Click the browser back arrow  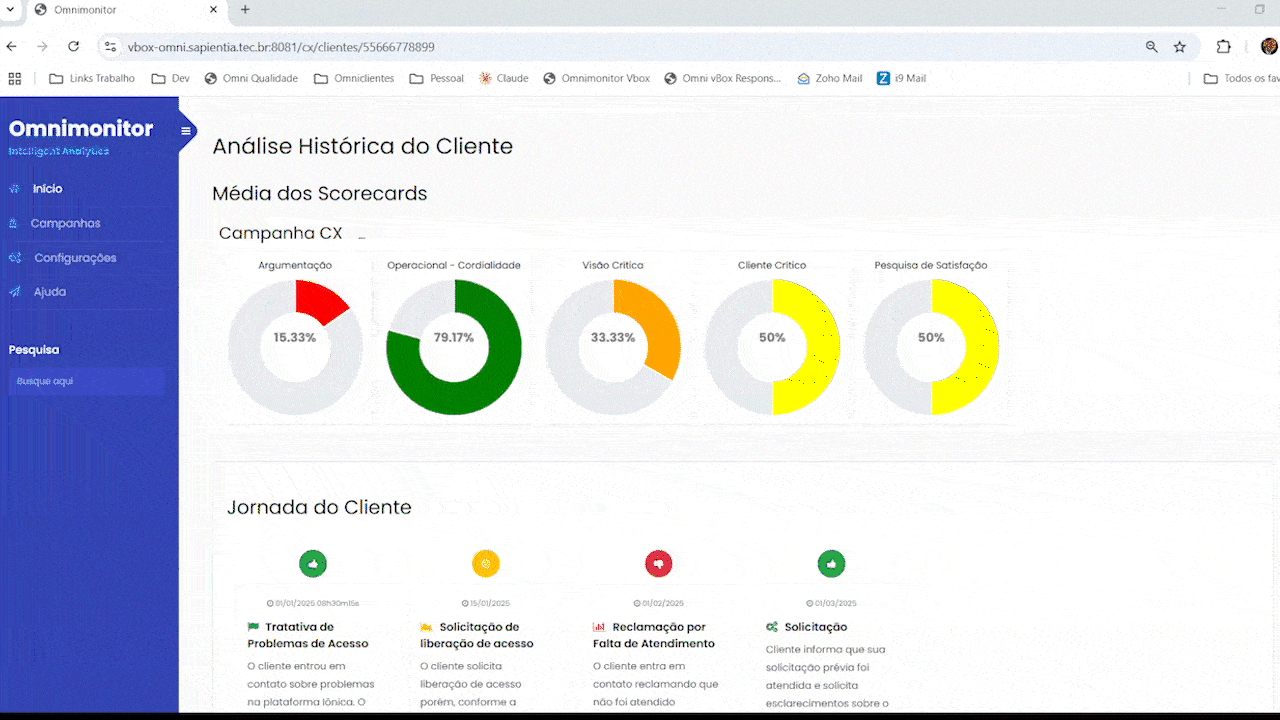(12, 47)
